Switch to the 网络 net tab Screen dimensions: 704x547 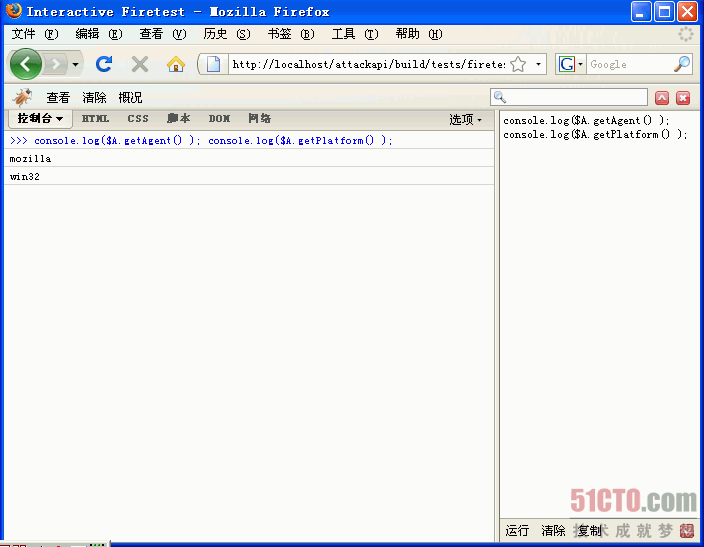[260, 119]
